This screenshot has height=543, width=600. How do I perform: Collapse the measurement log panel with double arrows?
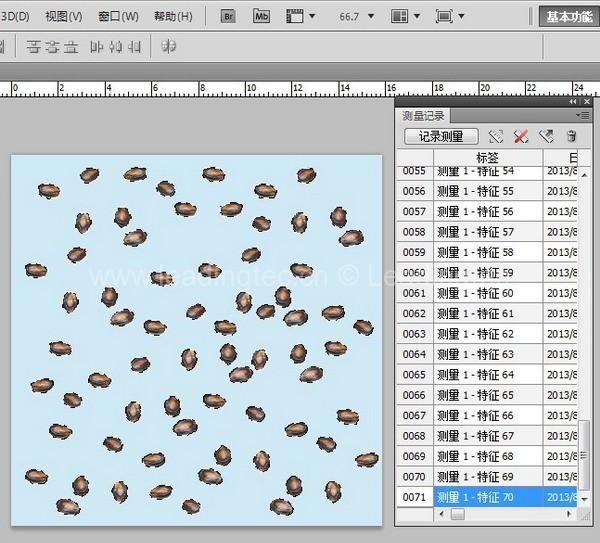(x=573, y=102)
